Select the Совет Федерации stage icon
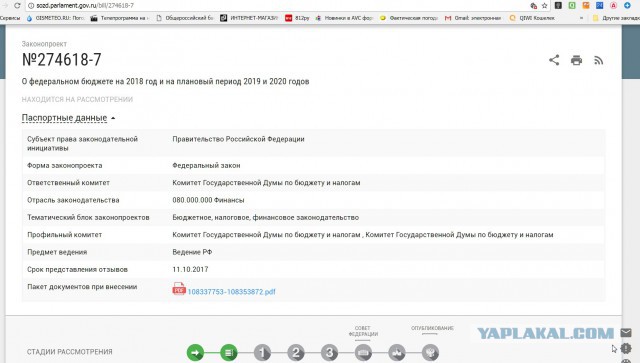 pyautogui.click(x=363, y=352)
